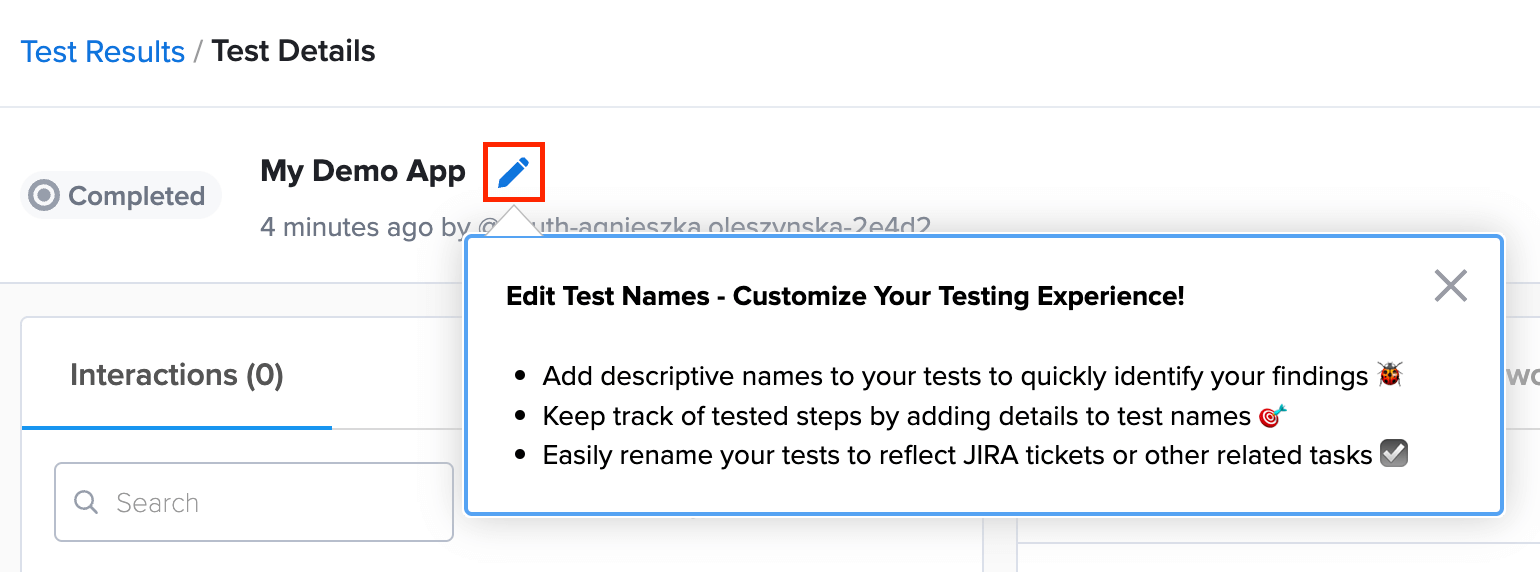Screen dimensions: 1540x572
Task: Click the dart target emoji in the tooltip
Action: pyautogui.click(x=1273, y=415)
